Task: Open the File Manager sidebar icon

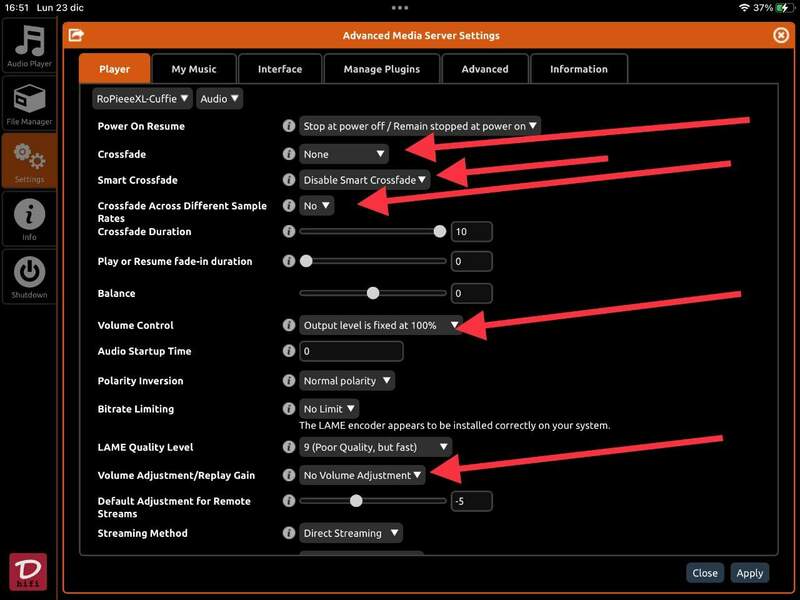Action: 29,104
